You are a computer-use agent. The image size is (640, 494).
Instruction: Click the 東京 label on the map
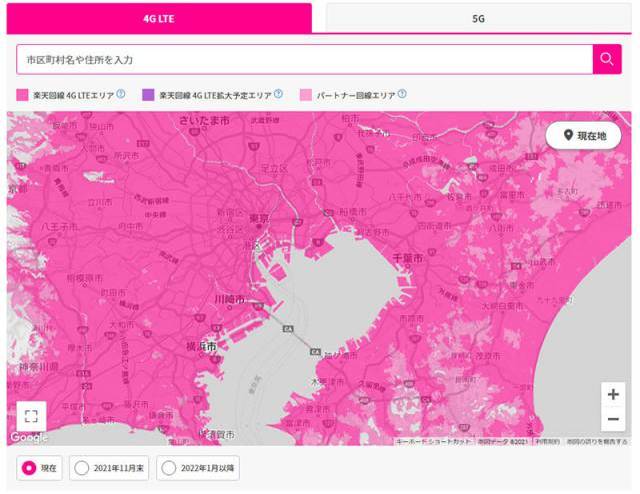tap(259, 219)
